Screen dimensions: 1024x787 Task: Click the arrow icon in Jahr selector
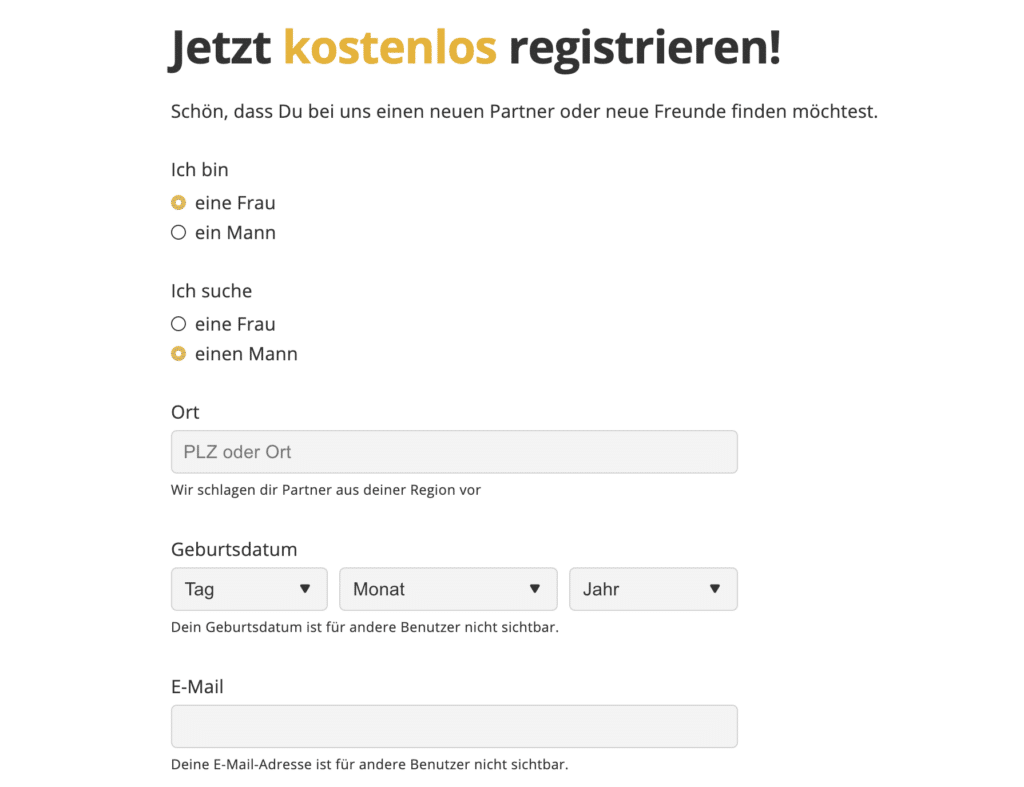point(715,589)
